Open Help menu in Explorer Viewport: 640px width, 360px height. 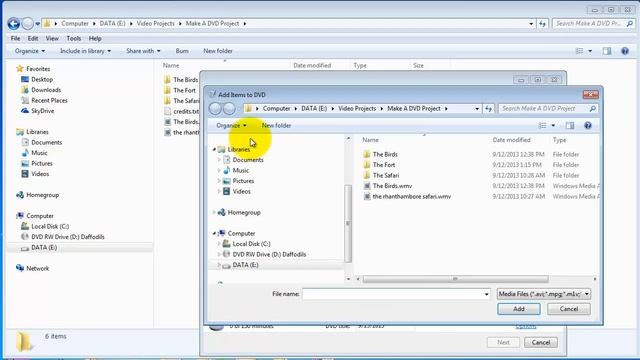point(95,38)
